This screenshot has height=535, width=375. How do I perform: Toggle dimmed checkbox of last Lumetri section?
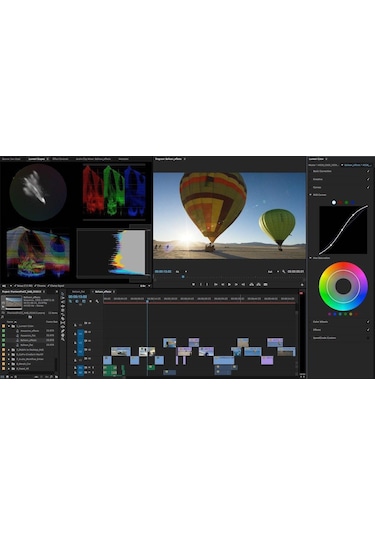[x=368, y=338]
